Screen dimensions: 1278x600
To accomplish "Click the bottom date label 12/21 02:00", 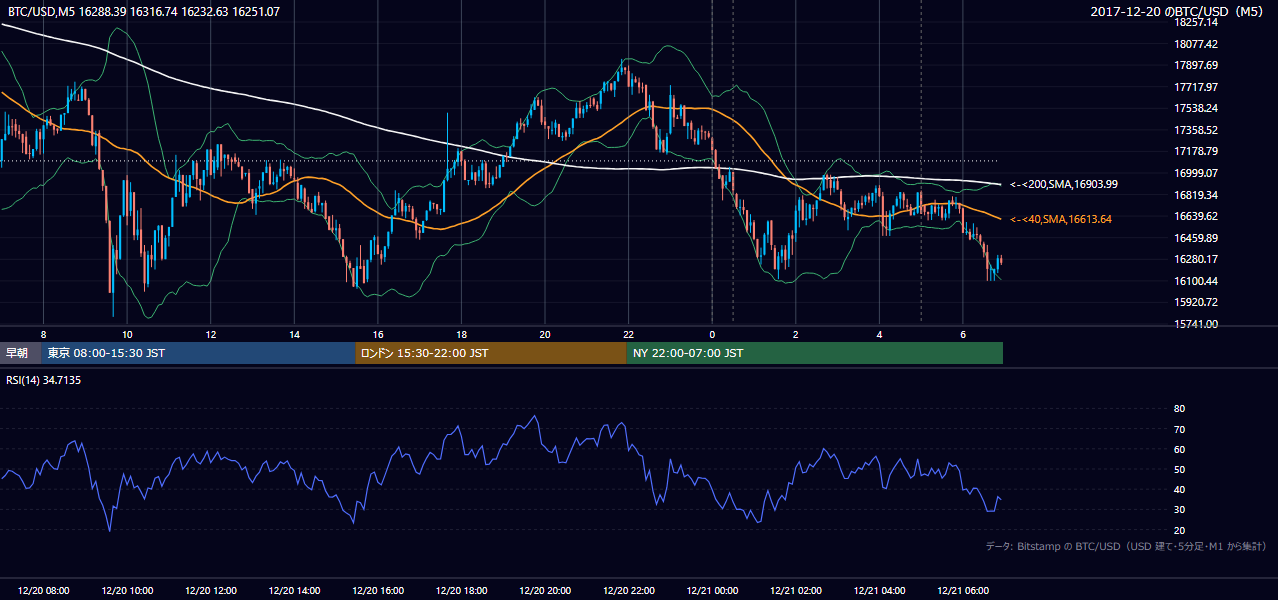I will (x=796, y=591).
